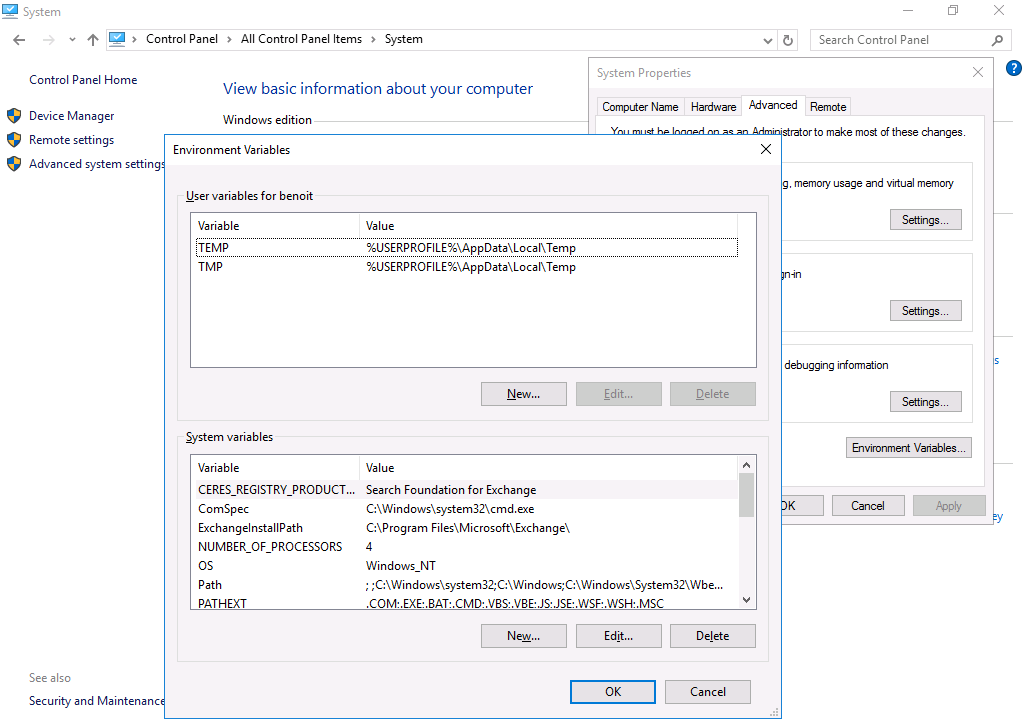Click the shield icon beside Remote settings
Screen dimensions: 1024x728
tap(14, 140)
